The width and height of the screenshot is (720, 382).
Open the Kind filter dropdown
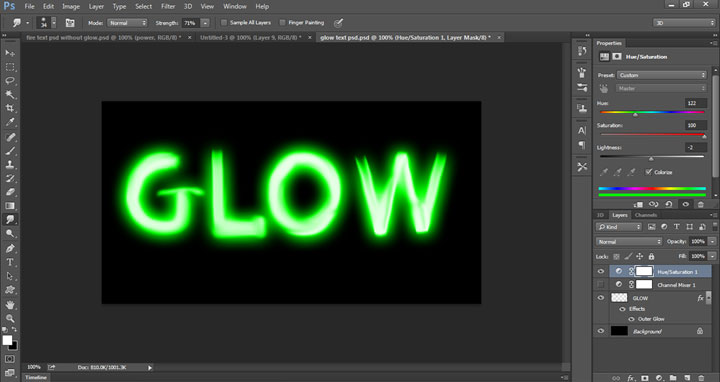(x=619, y=227)
